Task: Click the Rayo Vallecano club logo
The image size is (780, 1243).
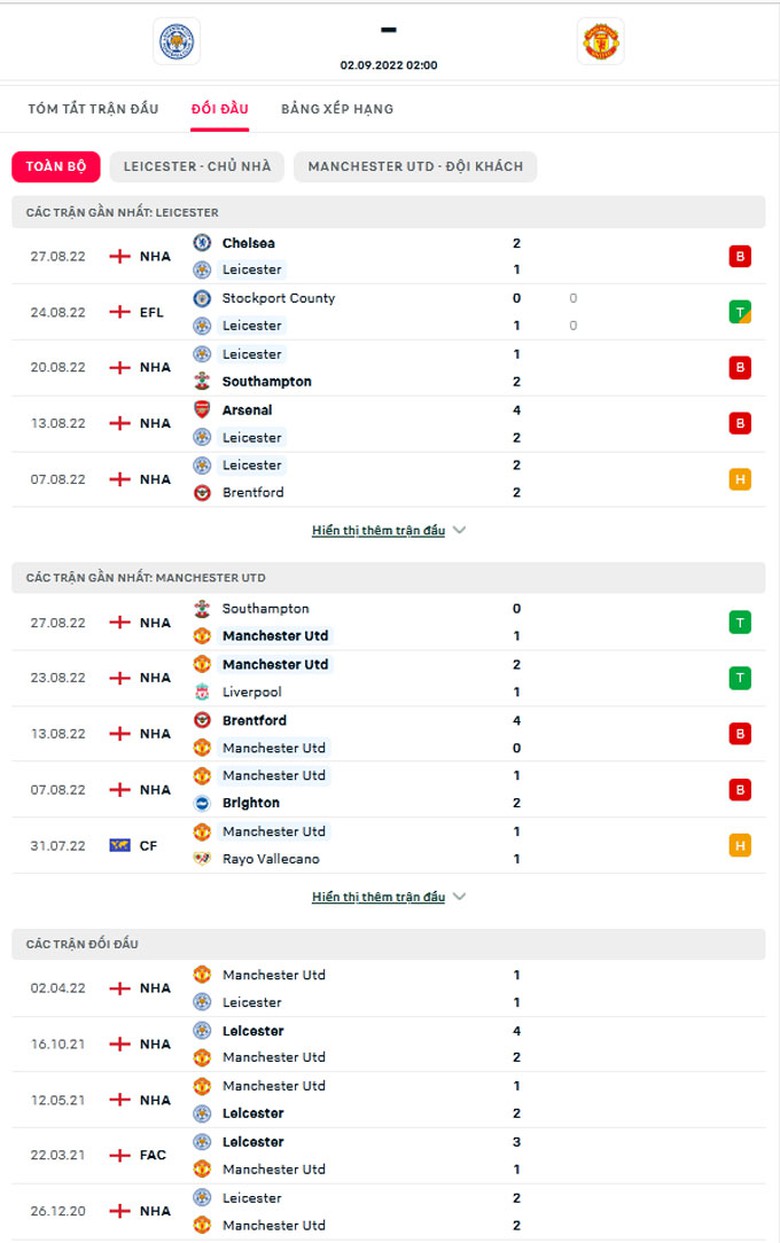Action: (202, 859)
